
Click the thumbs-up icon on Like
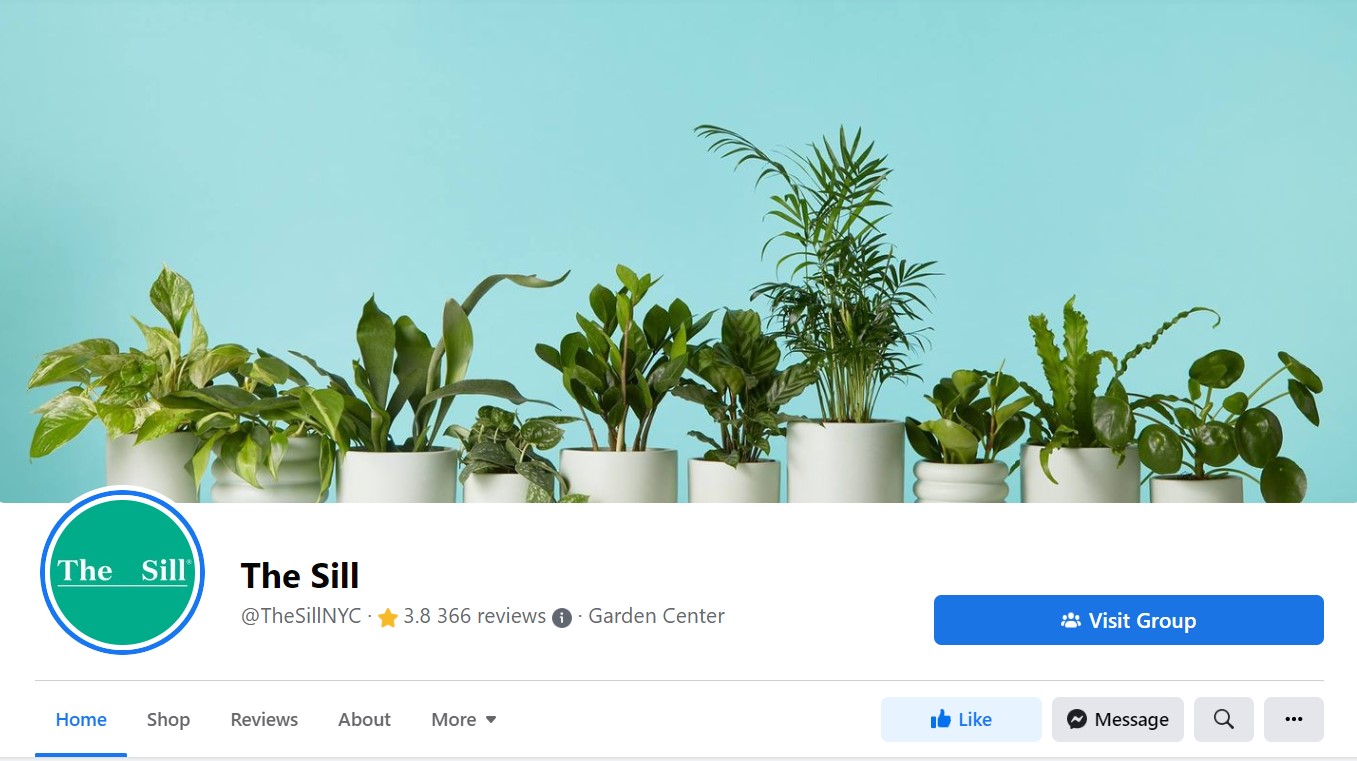point(940,719)
